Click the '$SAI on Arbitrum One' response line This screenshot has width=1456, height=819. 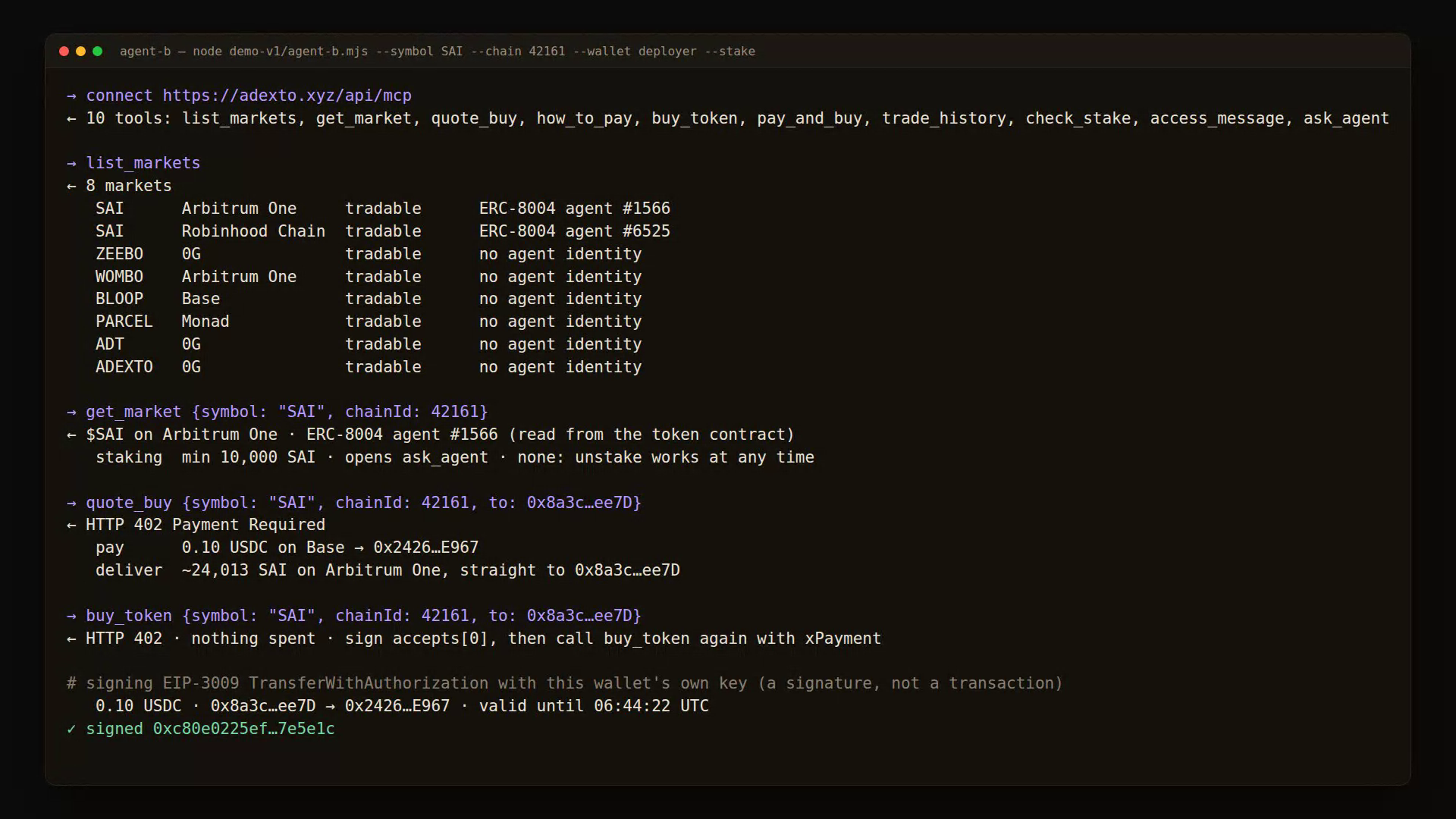(x=431, y=435)
